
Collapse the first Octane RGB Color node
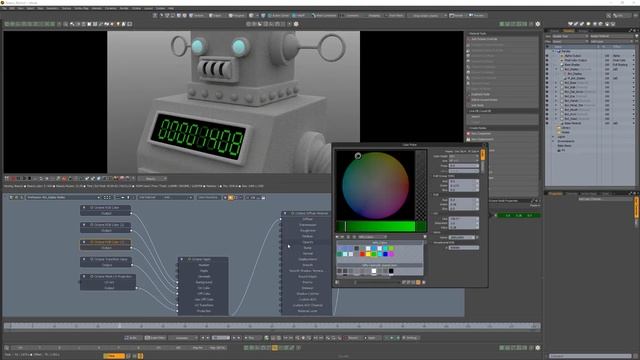[x=84, y=208]
